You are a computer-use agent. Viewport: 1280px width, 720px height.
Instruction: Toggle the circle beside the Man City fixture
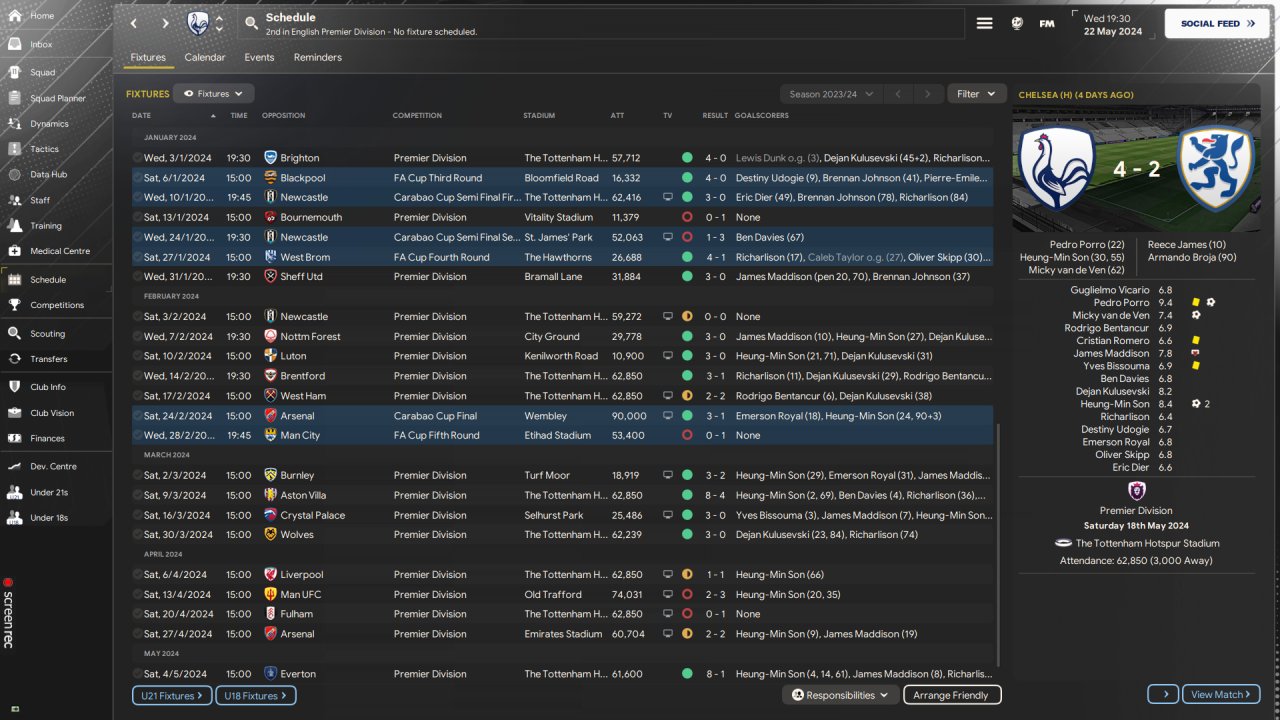coord(138,436)
